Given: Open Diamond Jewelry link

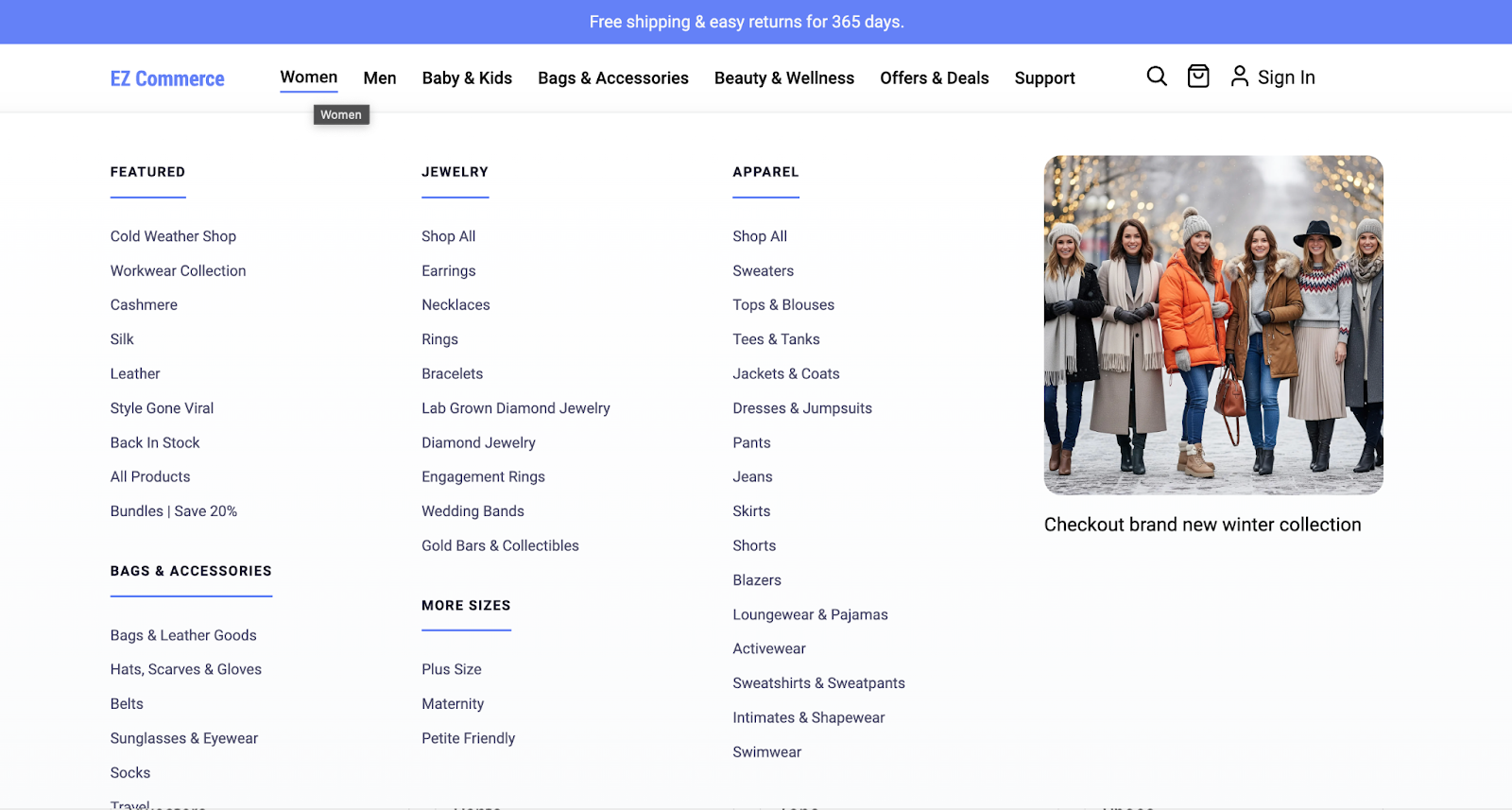Looking at the screenshot, I should click(478, 442).
